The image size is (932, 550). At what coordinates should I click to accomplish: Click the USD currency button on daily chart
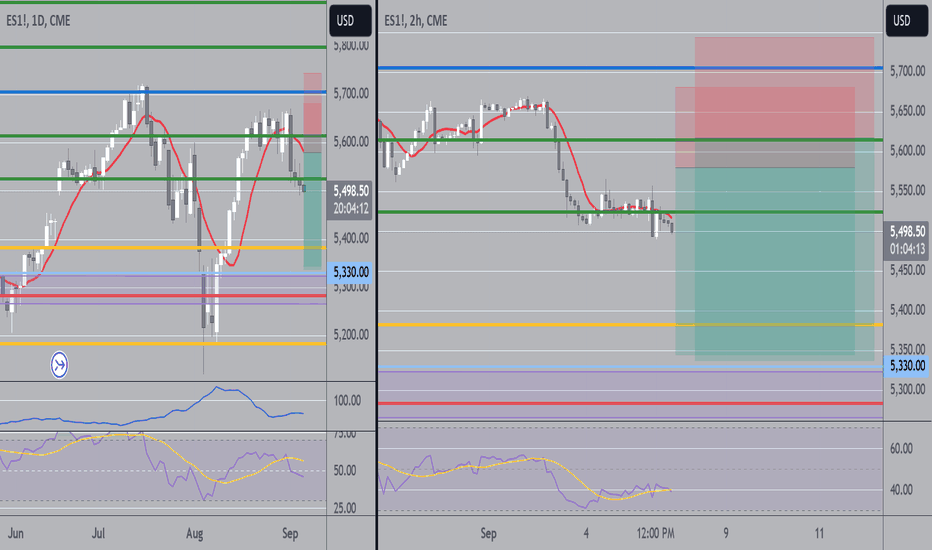tap(350, 21)
